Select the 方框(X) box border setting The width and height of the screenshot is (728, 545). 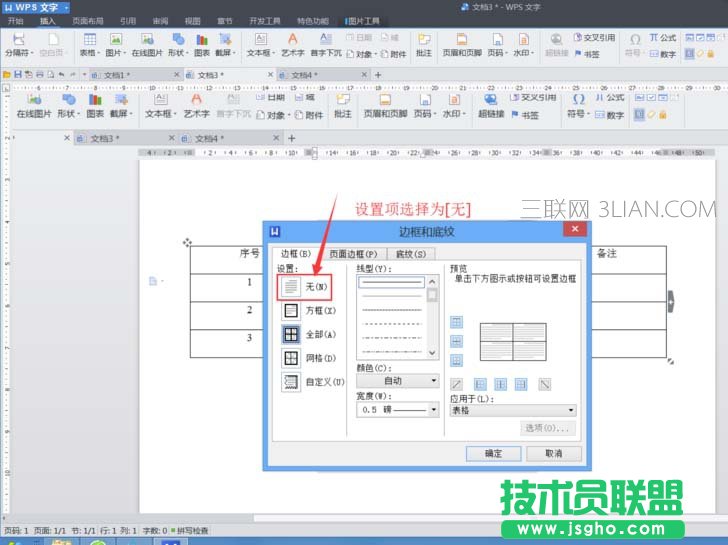point(308,311)
